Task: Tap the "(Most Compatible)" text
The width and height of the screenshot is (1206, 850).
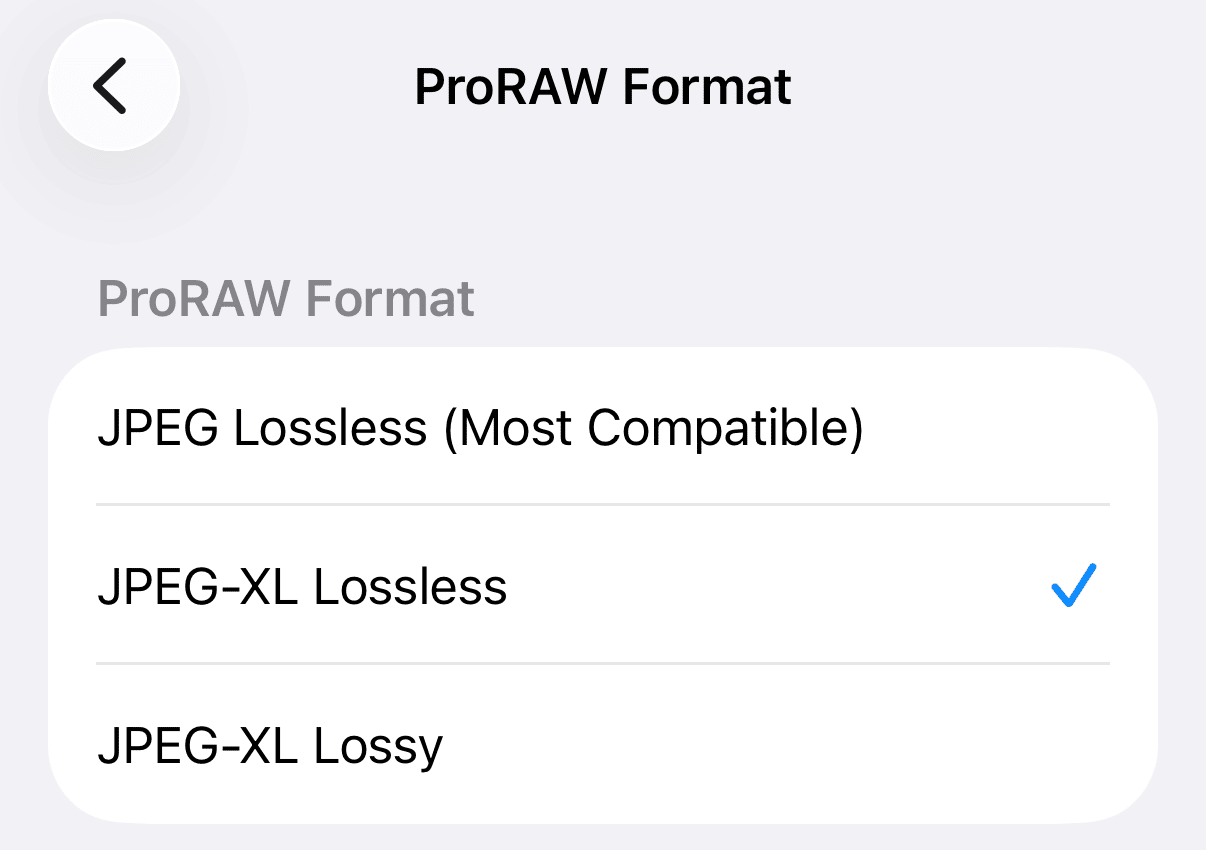Action: [652, 429]
